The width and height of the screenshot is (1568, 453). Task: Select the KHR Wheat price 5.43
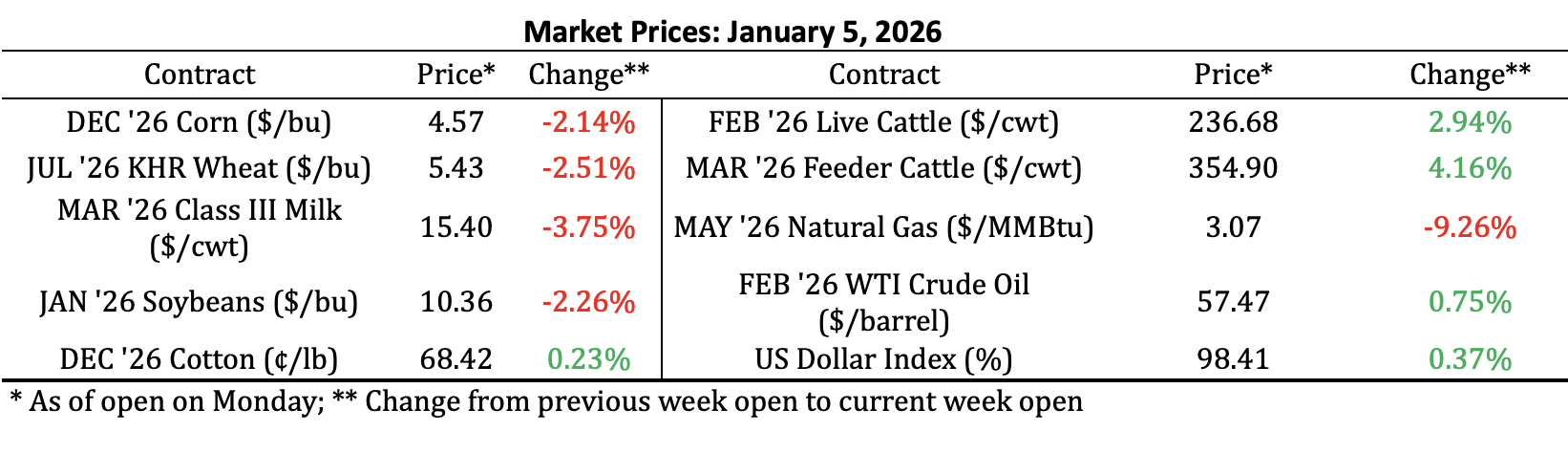pos(456,168)
